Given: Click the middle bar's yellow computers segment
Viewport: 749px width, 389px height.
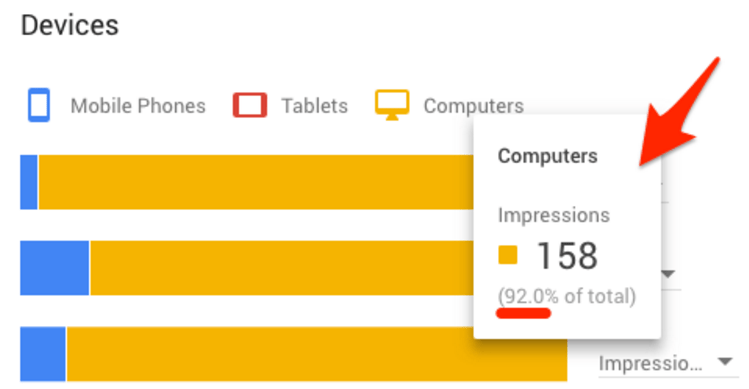Looking at the screenshot, I should [x=282, y=268].
